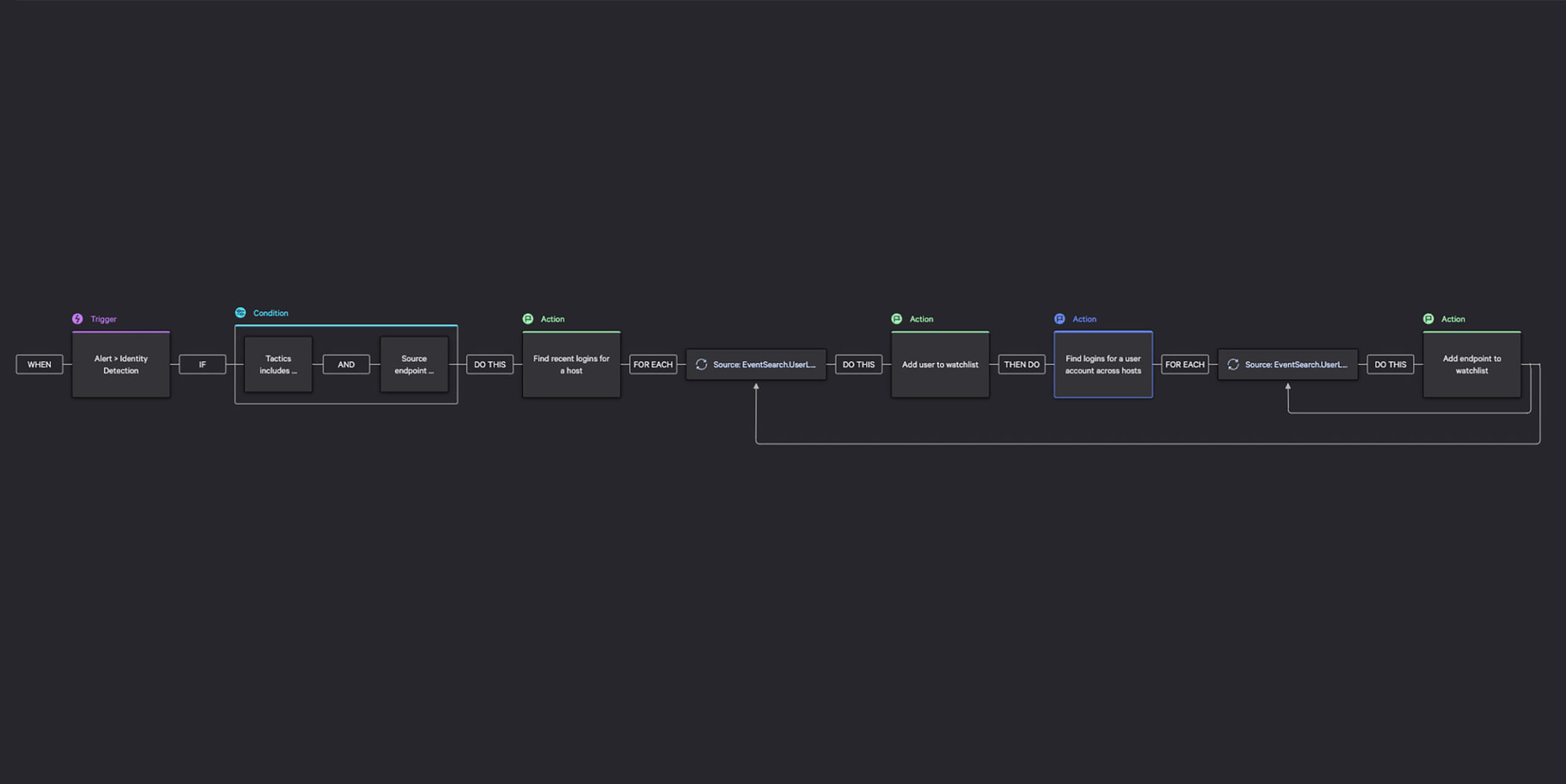Image resolution: width=1566 pixels, height=784 pixels.
Task: Click the Action icon above Add endpoint to watchlist
Action: tap(1430, 319)
